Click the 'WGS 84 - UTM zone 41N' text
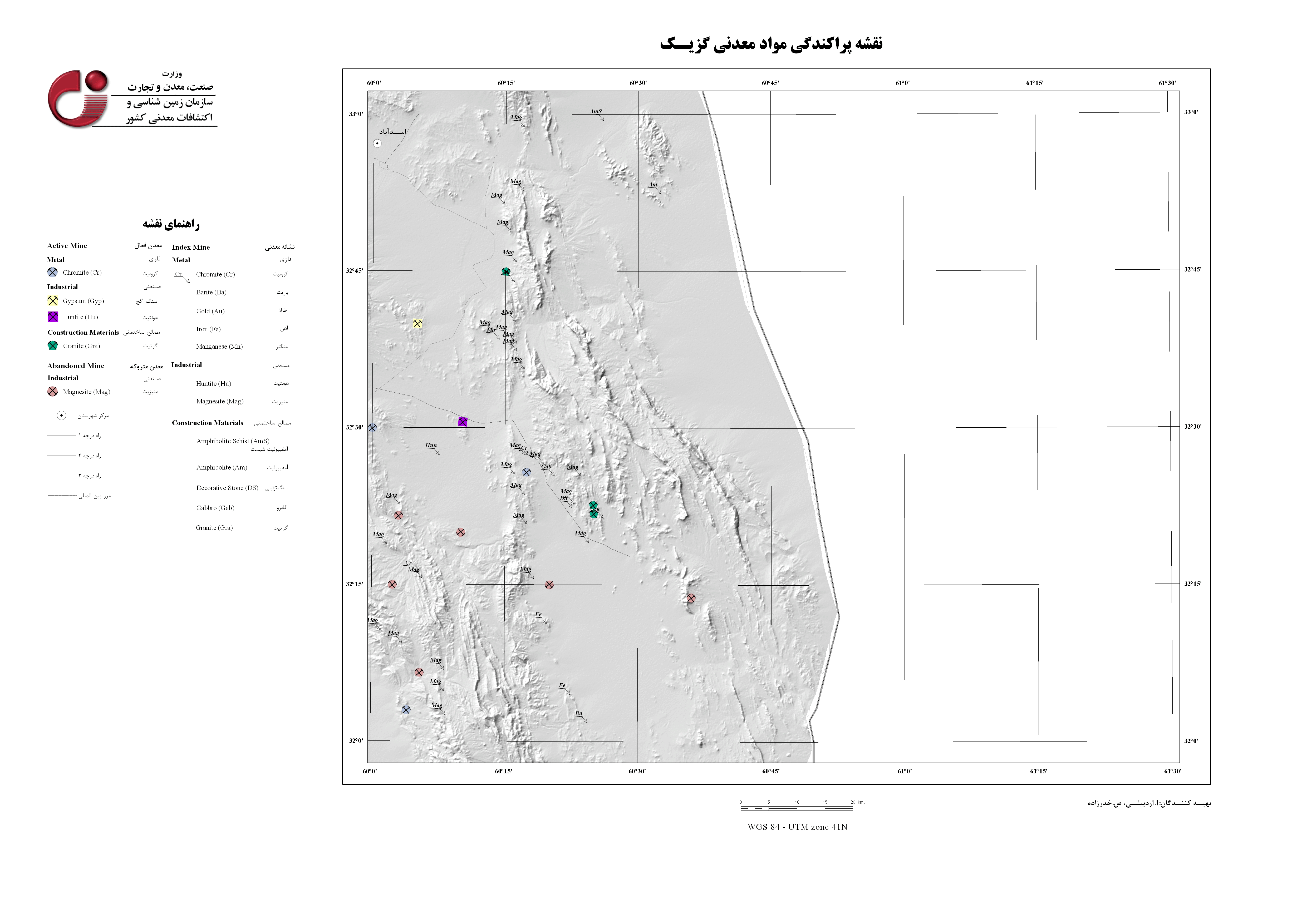The width and height of the screenshot is (1307, 924). (x=798, y=827)
